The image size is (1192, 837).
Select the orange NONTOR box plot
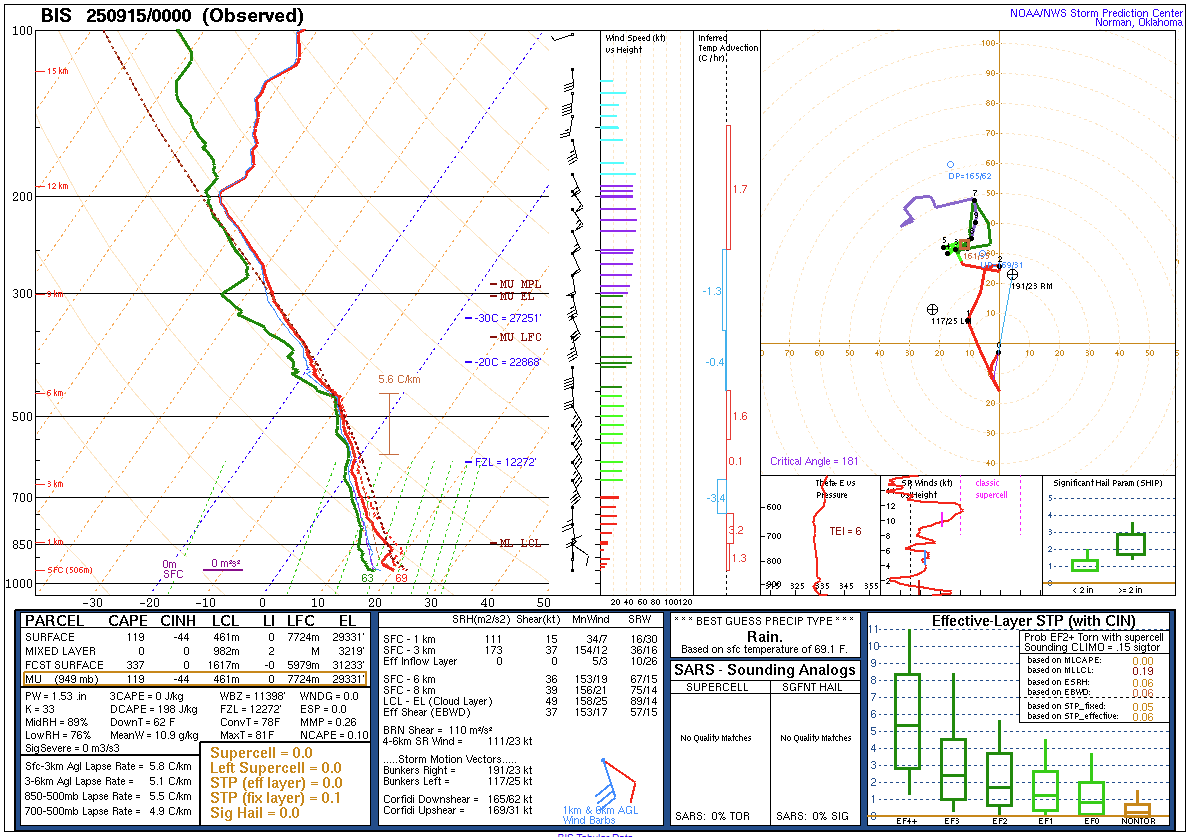(x=1137, y=808)
